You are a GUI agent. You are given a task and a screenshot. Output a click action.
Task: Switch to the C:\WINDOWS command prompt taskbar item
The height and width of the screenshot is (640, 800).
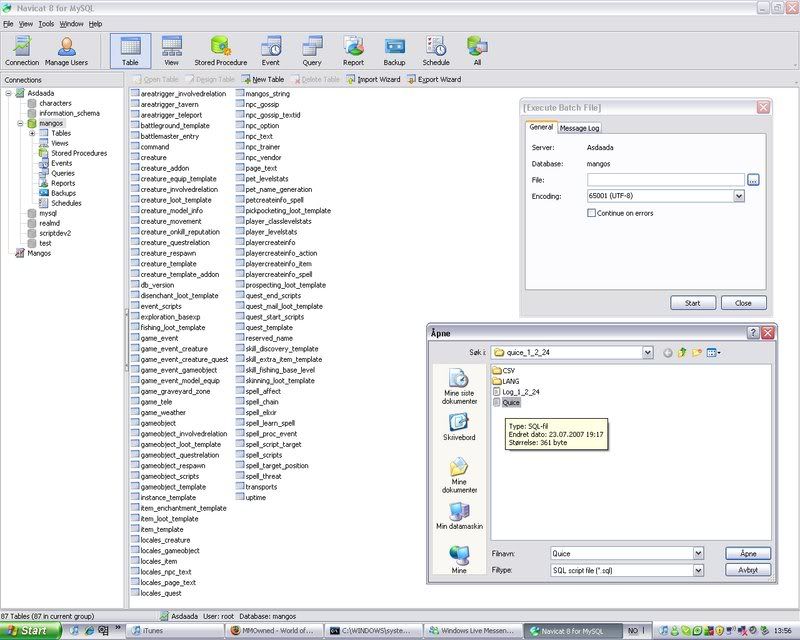tap(373, 631)
